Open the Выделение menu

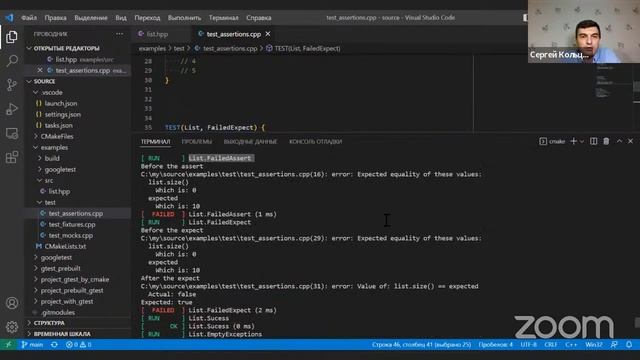(x=91, y=18)
